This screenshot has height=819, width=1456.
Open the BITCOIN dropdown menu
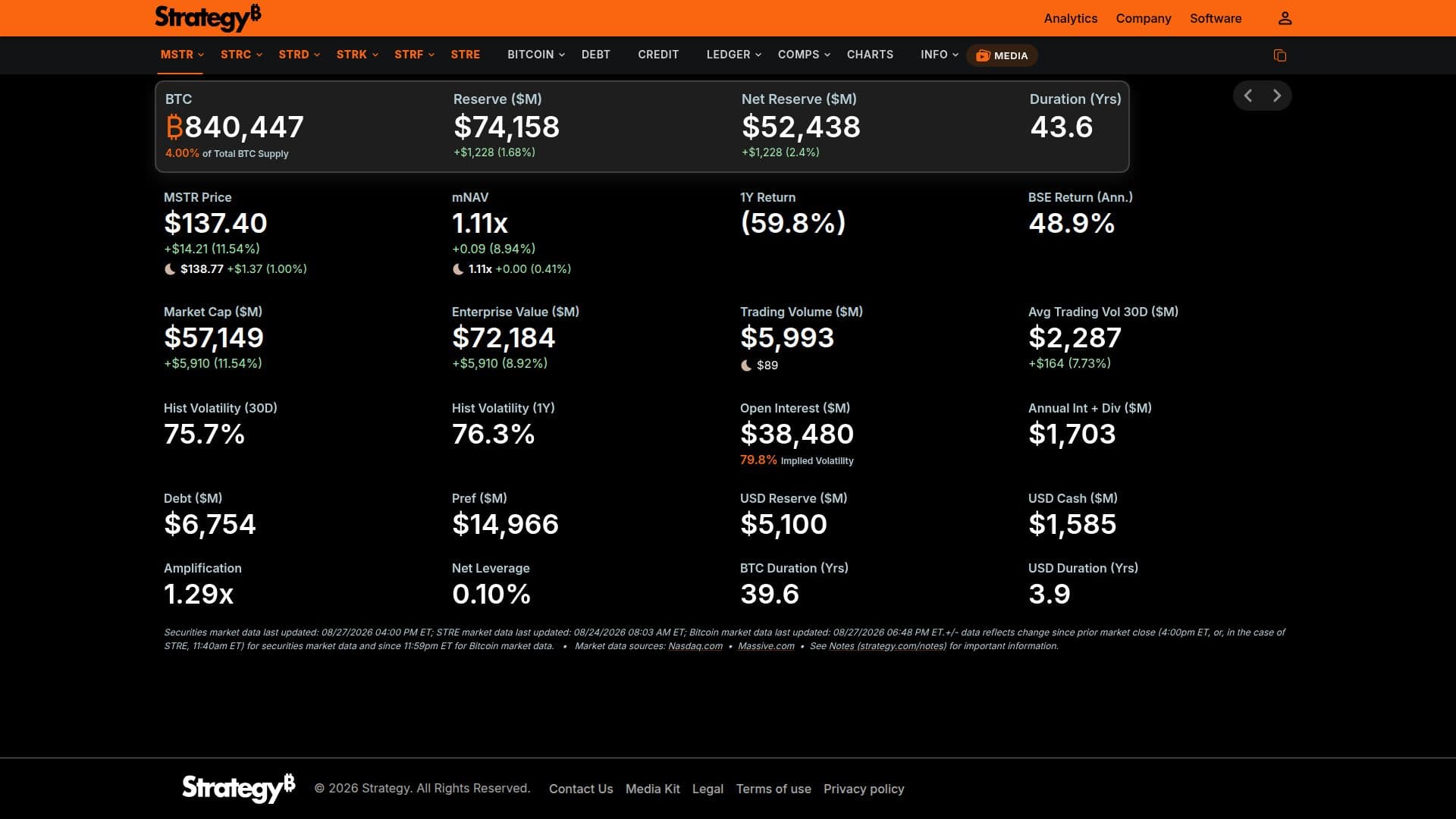click(x=536, y=55)
